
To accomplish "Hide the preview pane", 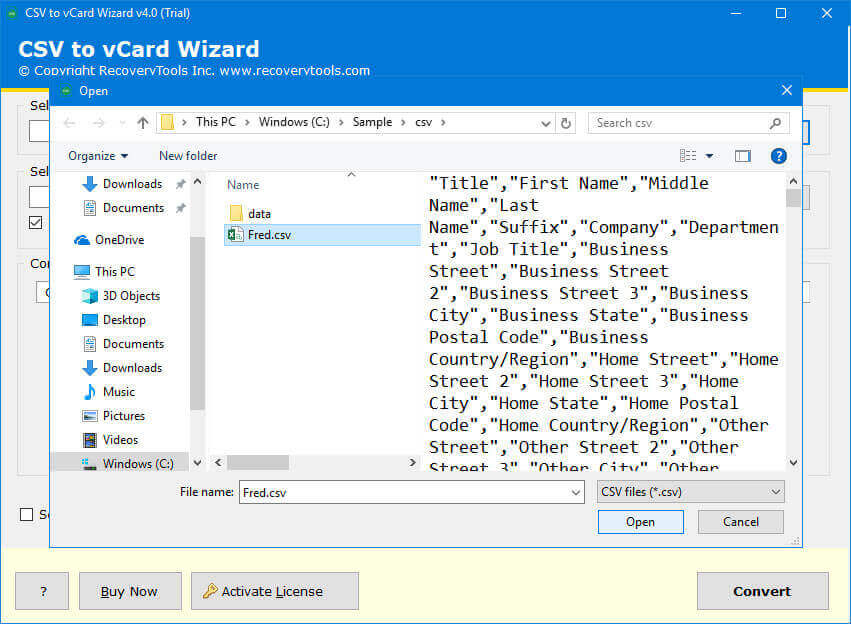I will 742,156.
